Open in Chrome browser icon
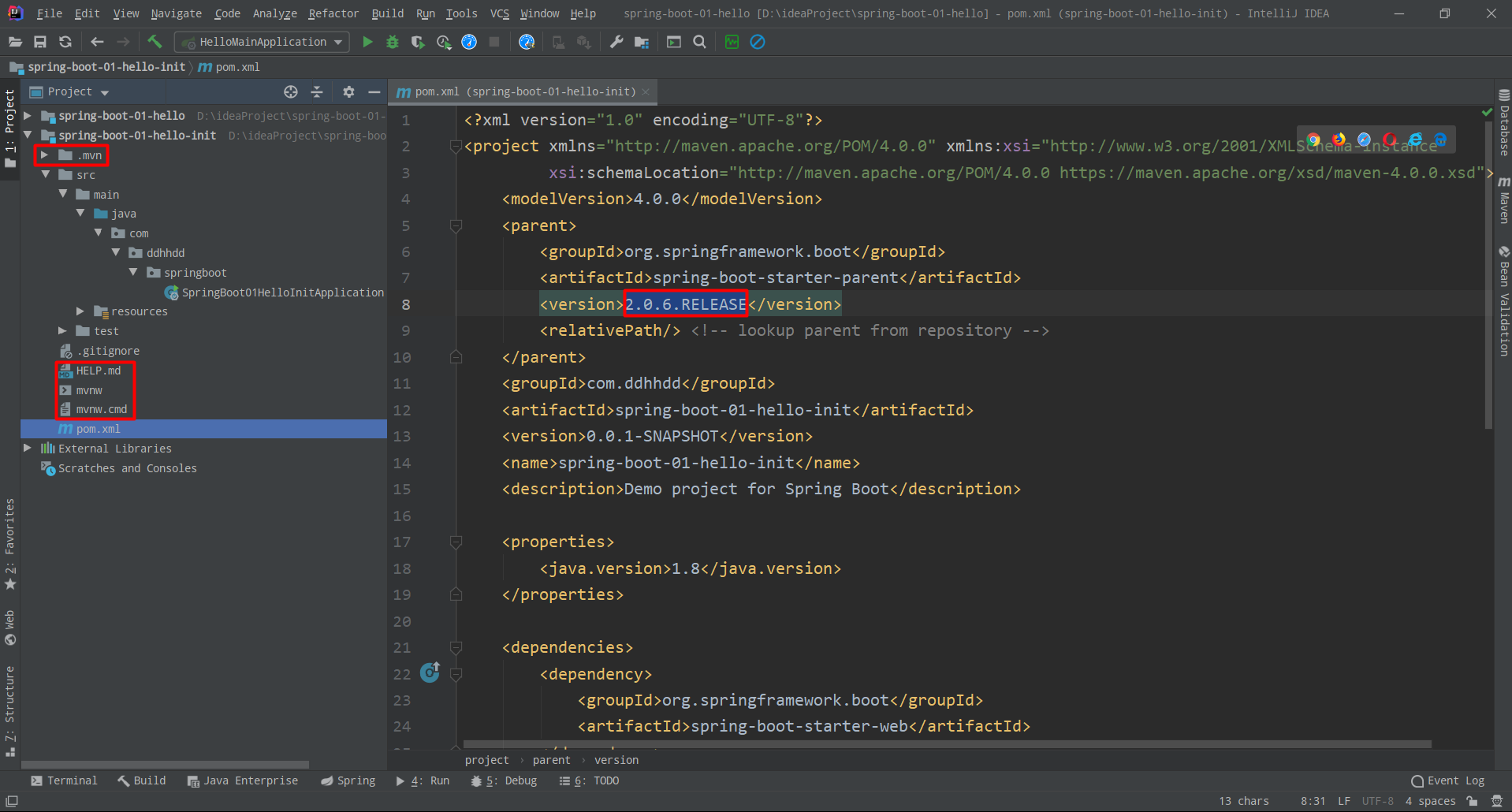 tap(1313, 140)
